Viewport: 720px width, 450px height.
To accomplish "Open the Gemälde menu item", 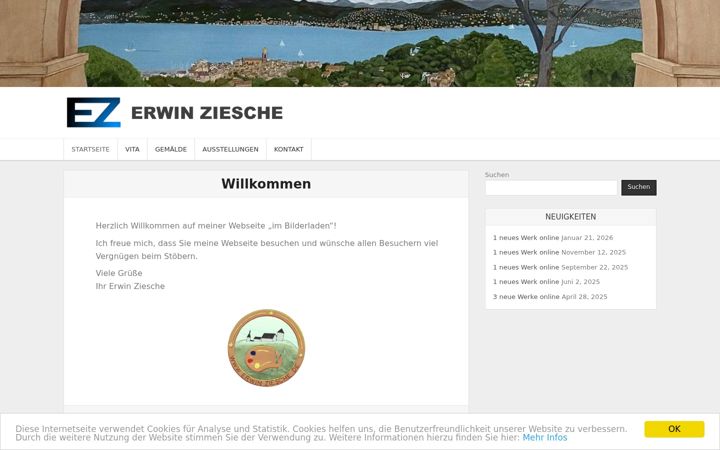I will pyautogui.click(x=171, y=149).
